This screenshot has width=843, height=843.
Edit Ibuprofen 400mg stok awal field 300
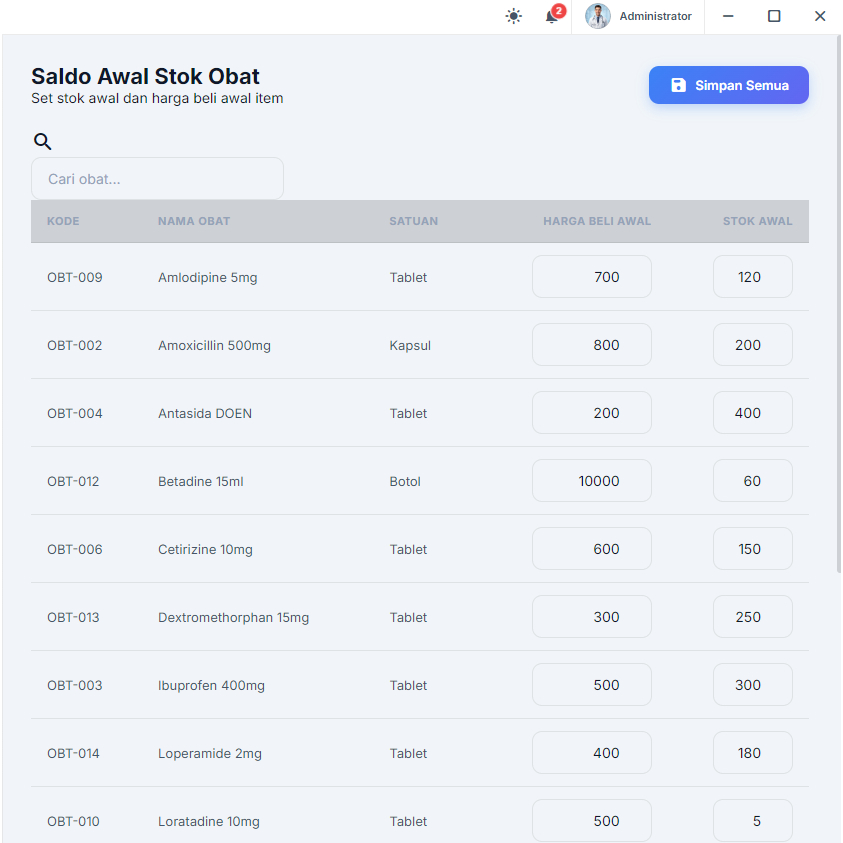click(x=753, y=684)
